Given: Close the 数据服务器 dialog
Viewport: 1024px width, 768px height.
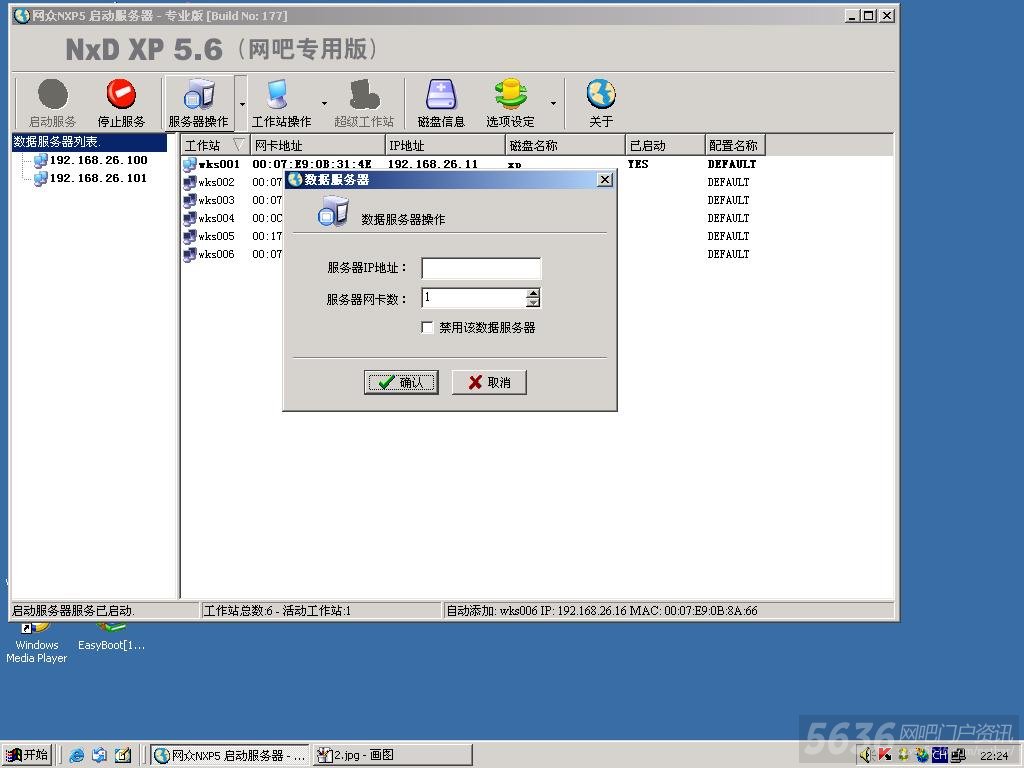Looking at the screenshot, I should pyautogui.click(x=605, y=180).
